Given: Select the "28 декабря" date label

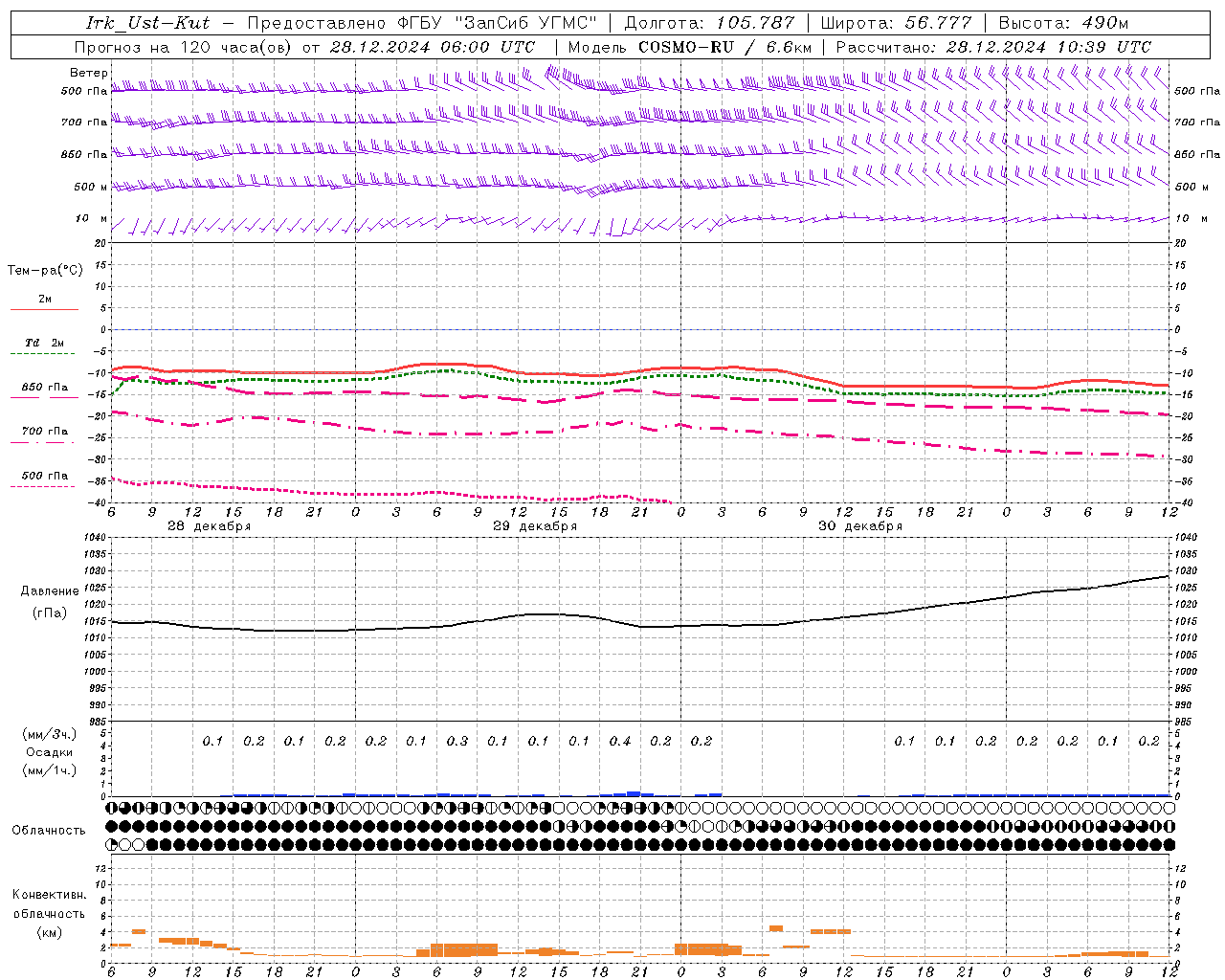Looking at the screenshot, I should (209, 526).
